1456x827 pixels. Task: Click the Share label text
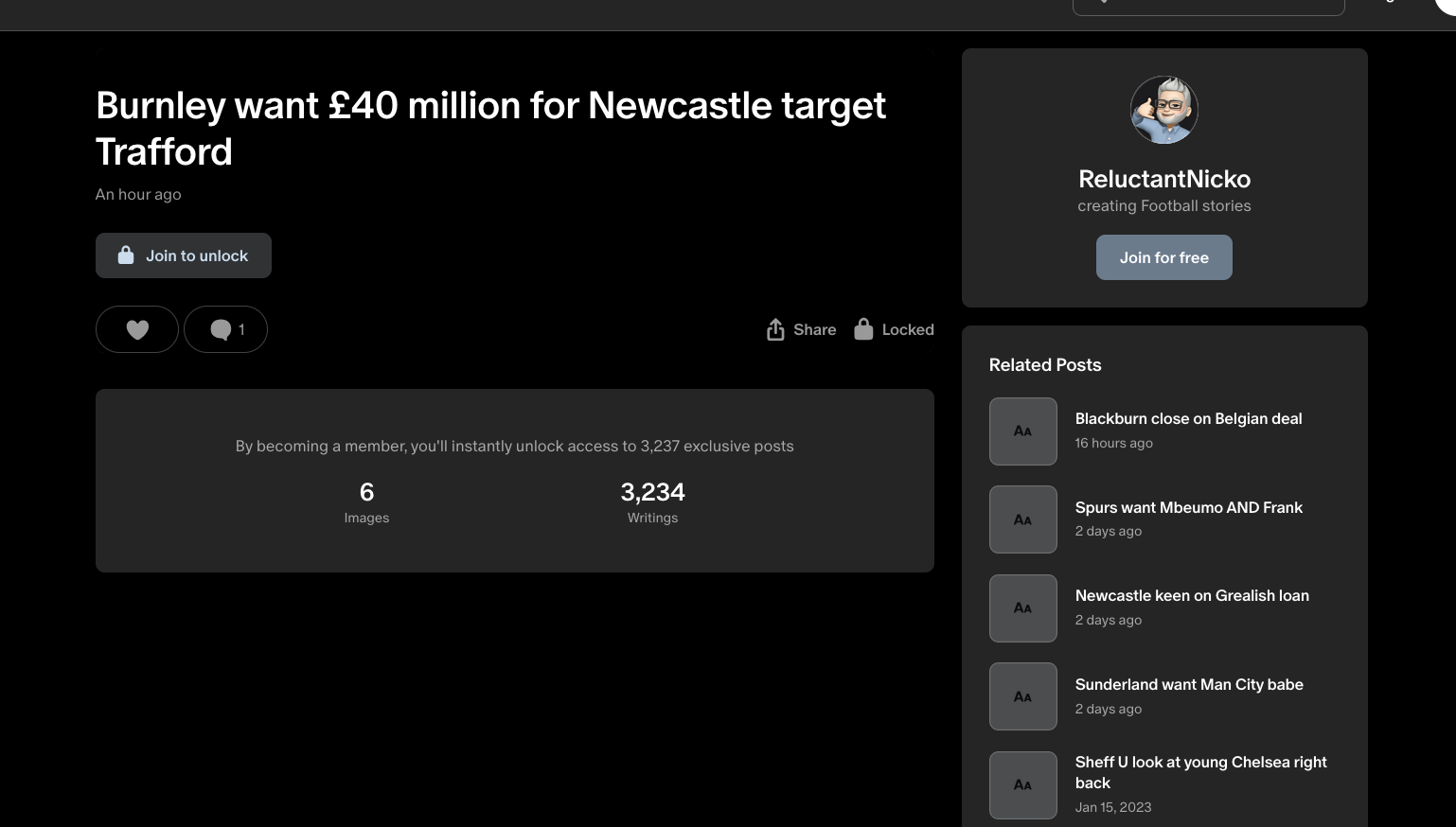click(815, 329)
